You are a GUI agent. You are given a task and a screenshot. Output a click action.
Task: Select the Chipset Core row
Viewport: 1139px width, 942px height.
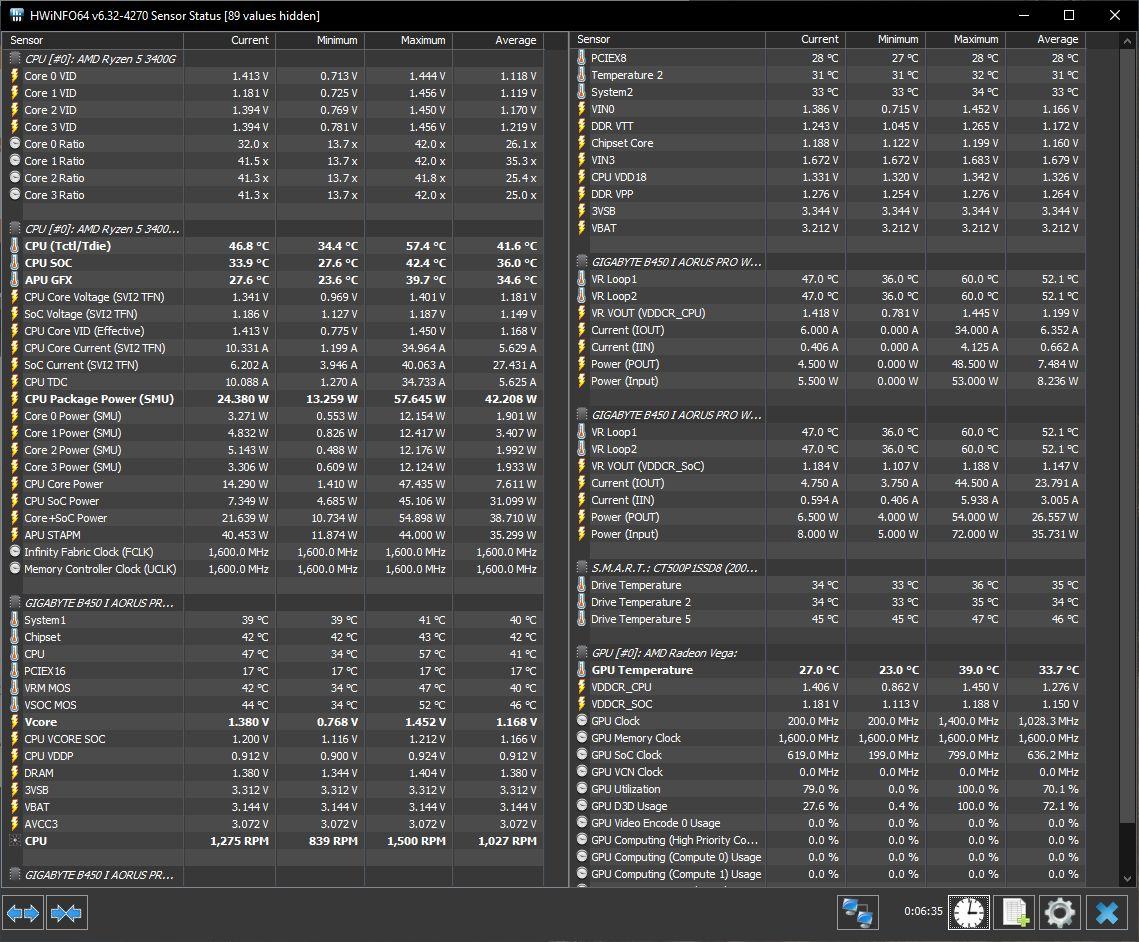(827, 143)
